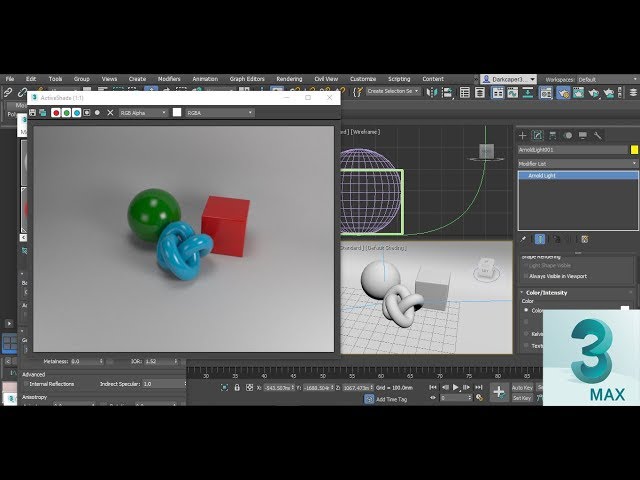The height and width of the screenshot is (480, 640).
Task: Open the Edit menu
Action: (31, 79)
